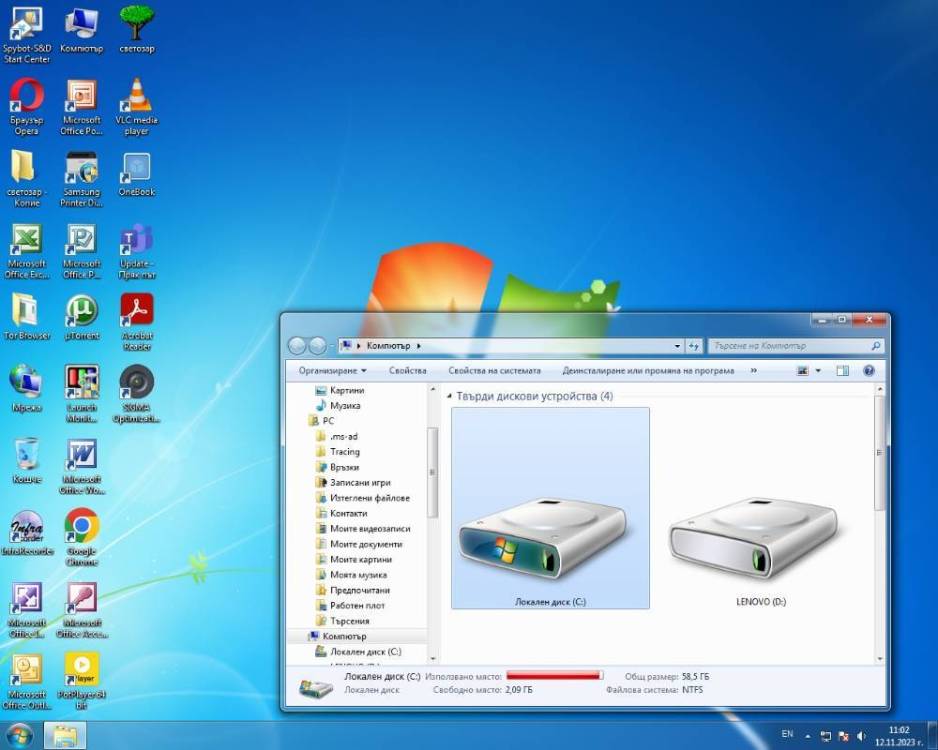Launch Microsoft Office Outlook shortcut
The width and height of the screenshot is (938, 750).
pos(26,682)
